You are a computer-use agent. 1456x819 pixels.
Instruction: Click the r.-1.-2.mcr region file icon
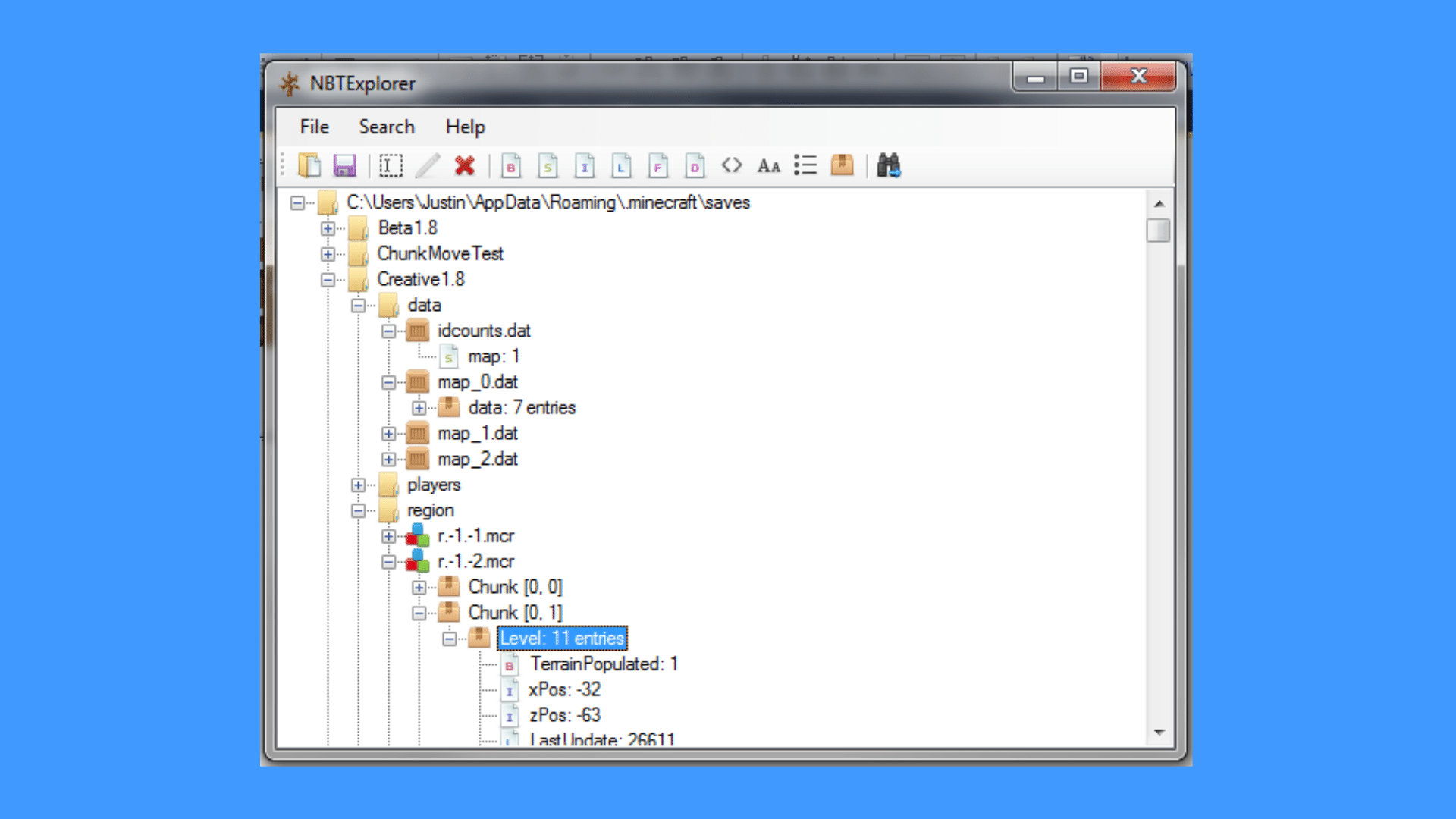click(417, 561)
